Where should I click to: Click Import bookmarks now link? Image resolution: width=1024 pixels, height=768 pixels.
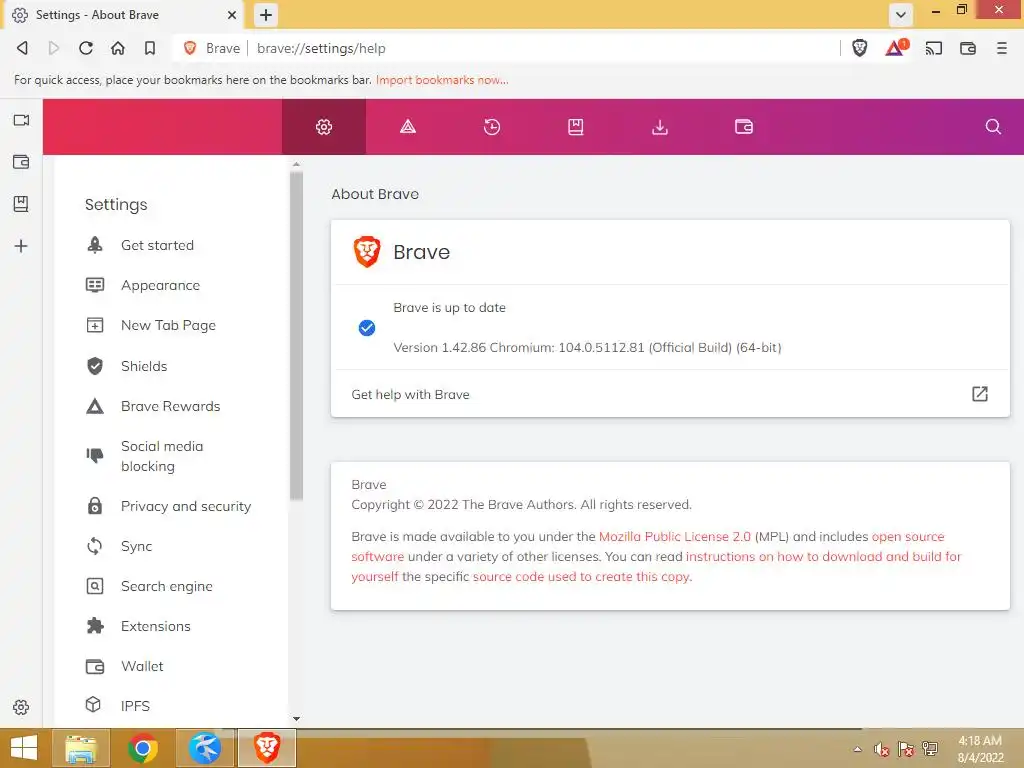[442, 80]
